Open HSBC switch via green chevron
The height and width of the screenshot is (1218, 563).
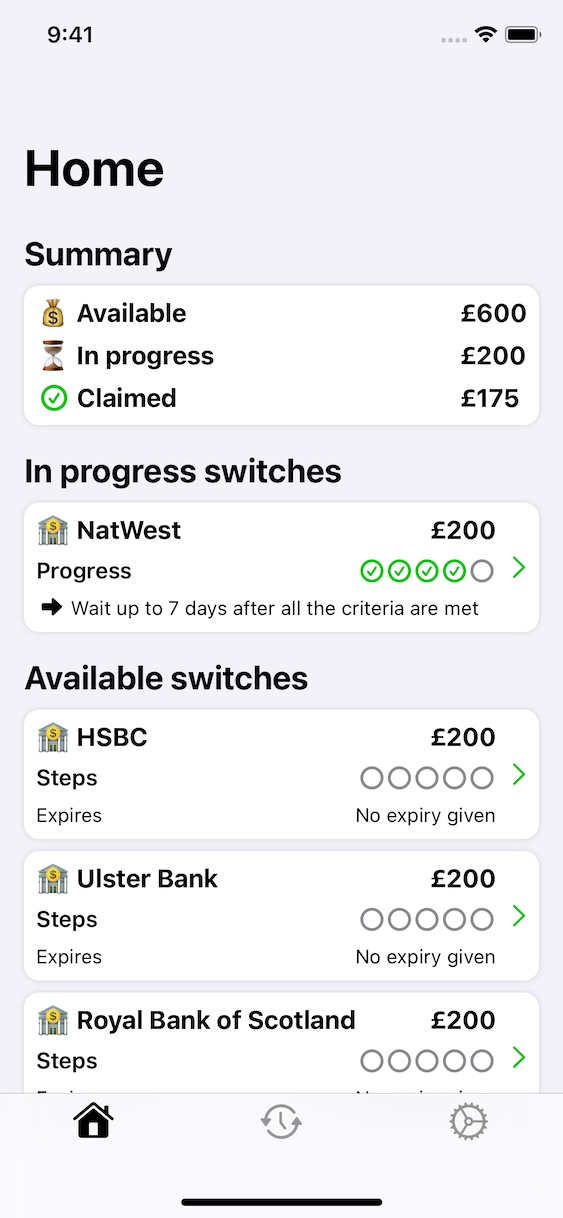tap(518, 775)
